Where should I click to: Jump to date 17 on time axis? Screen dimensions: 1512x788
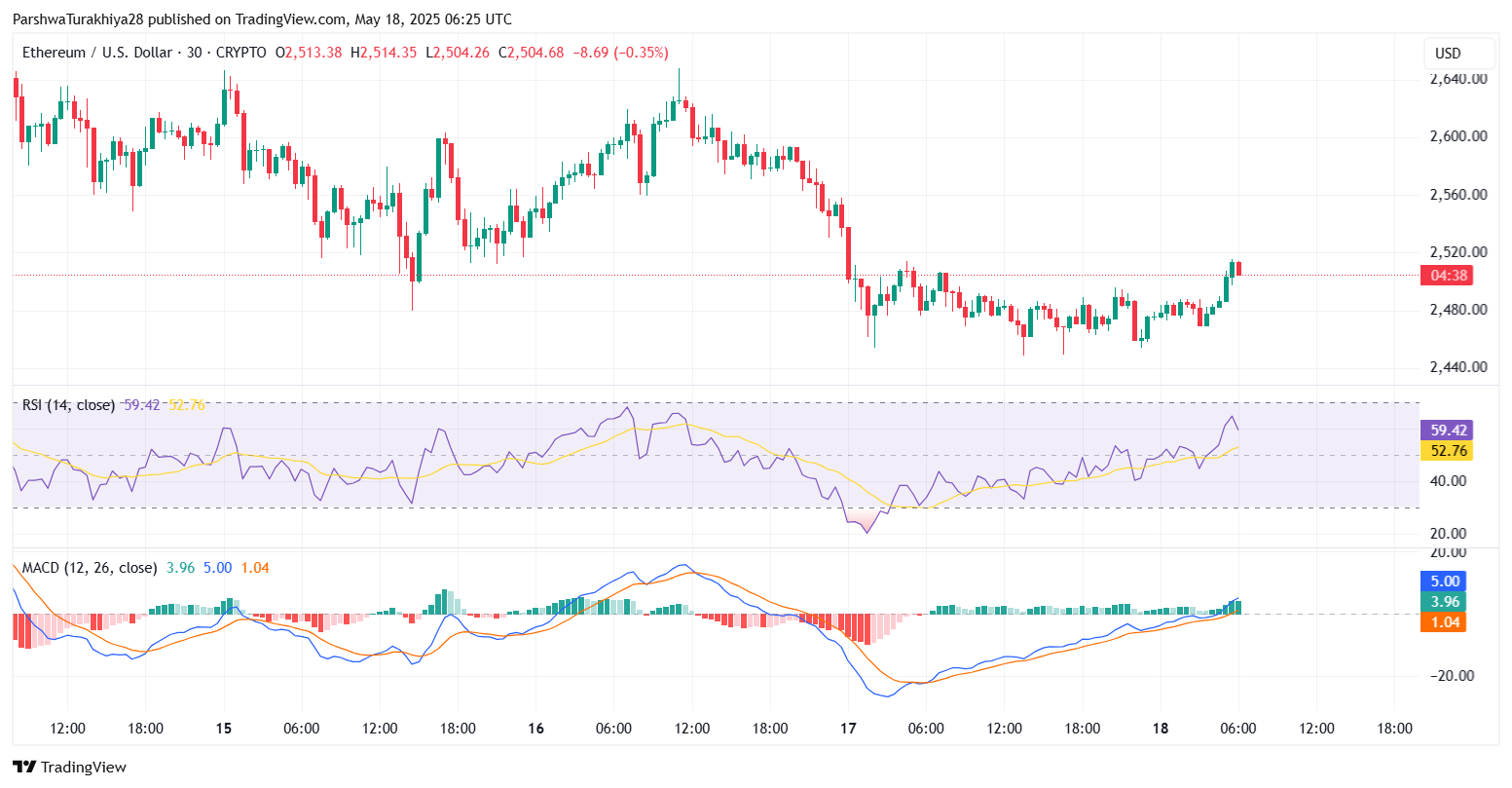(x=848, y=729)
